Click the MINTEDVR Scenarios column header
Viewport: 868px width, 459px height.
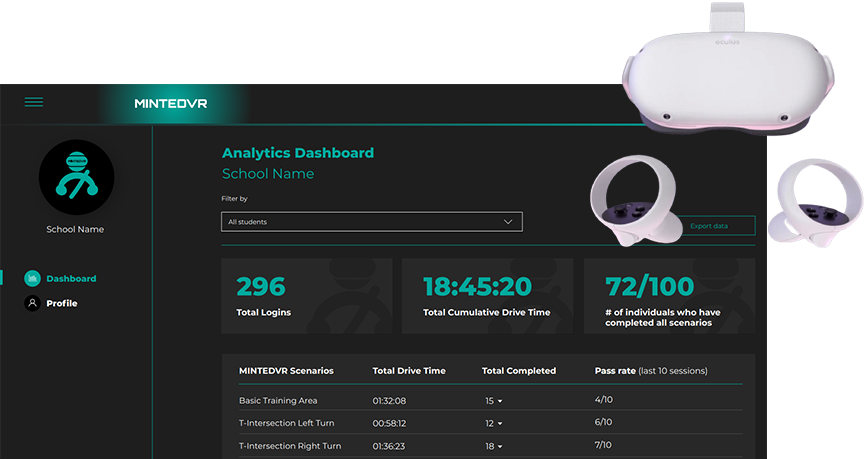click(286, 371)
